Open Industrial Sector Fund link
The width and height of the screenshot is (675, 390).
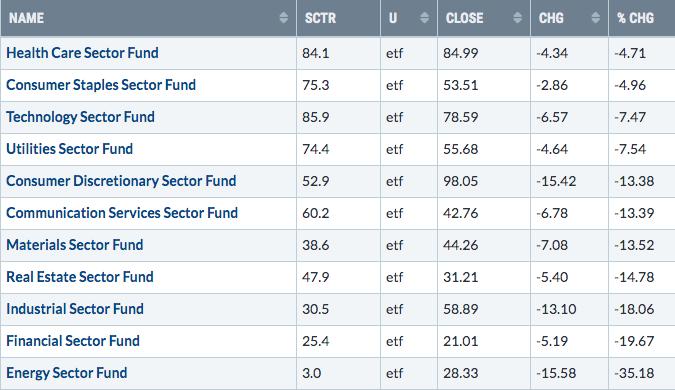coord(75,309)
